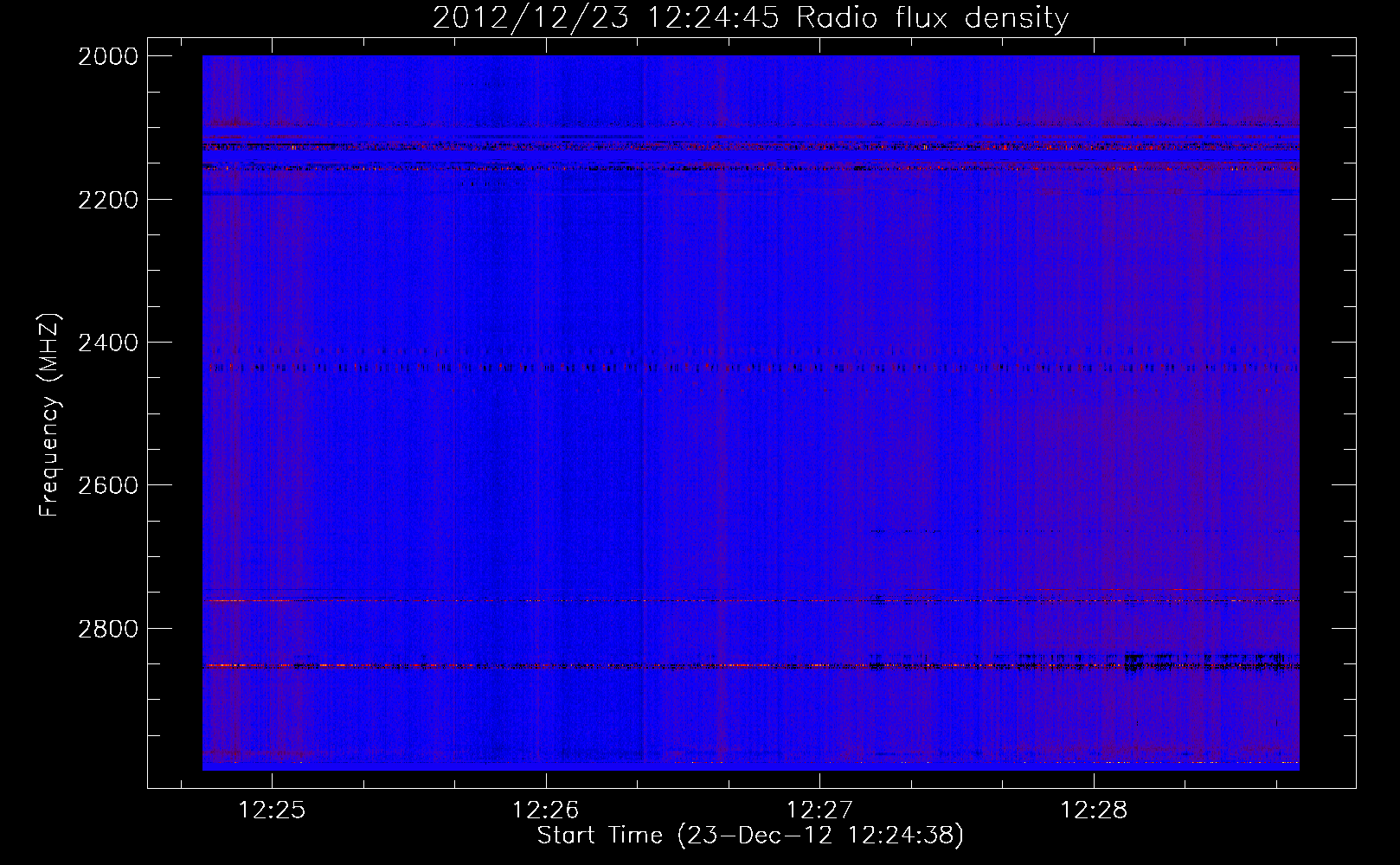The height and width of the screenshot is (865, 1400).
Task: Click the 12:28 time axis label
Action: point(1094,811)
